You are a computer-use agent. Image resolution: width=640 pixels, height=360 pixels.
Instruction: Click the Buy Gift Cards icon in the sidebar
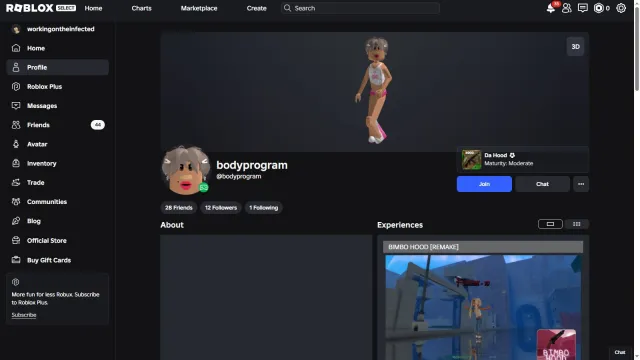click(16, 260)
